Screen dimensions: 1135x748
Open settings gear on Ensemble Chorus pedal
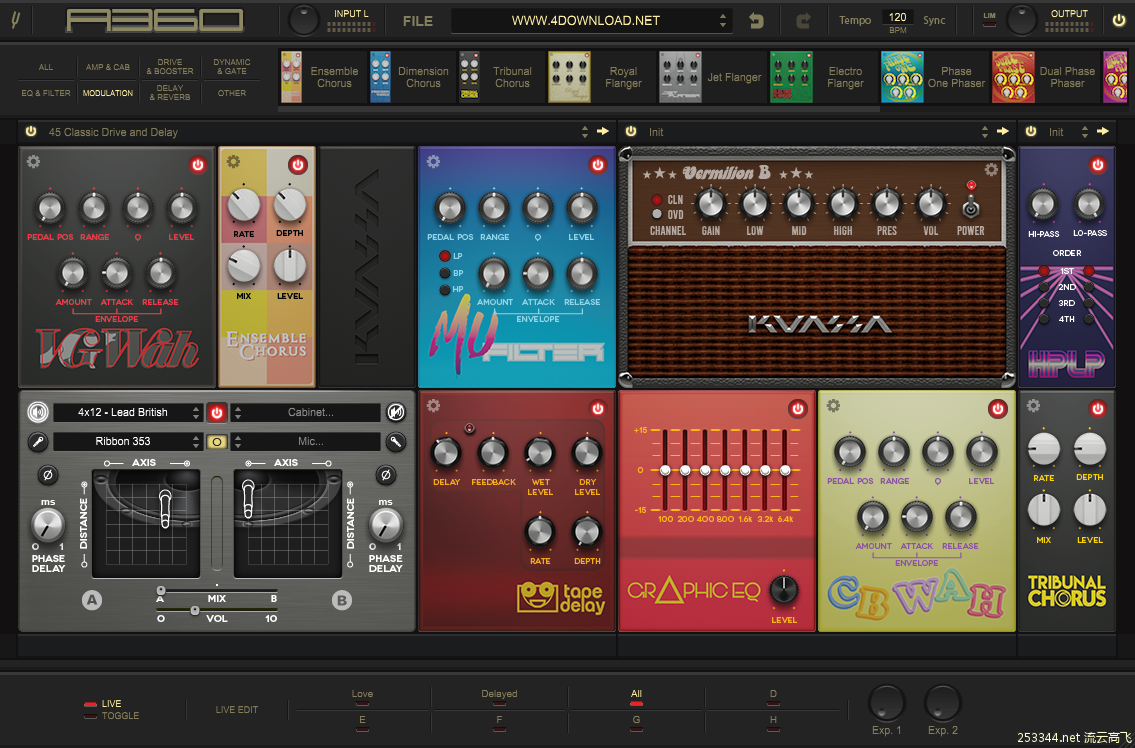233,161
